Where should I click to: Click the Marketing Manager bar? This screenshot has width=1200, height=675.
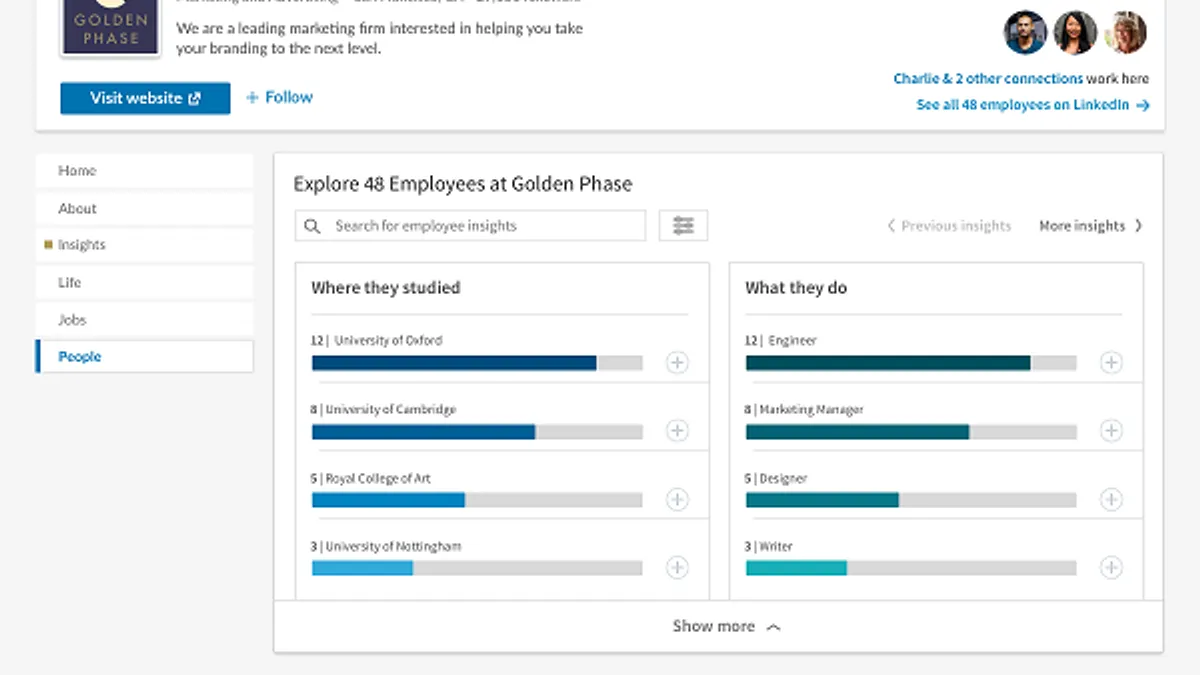(x=911, y=432)
